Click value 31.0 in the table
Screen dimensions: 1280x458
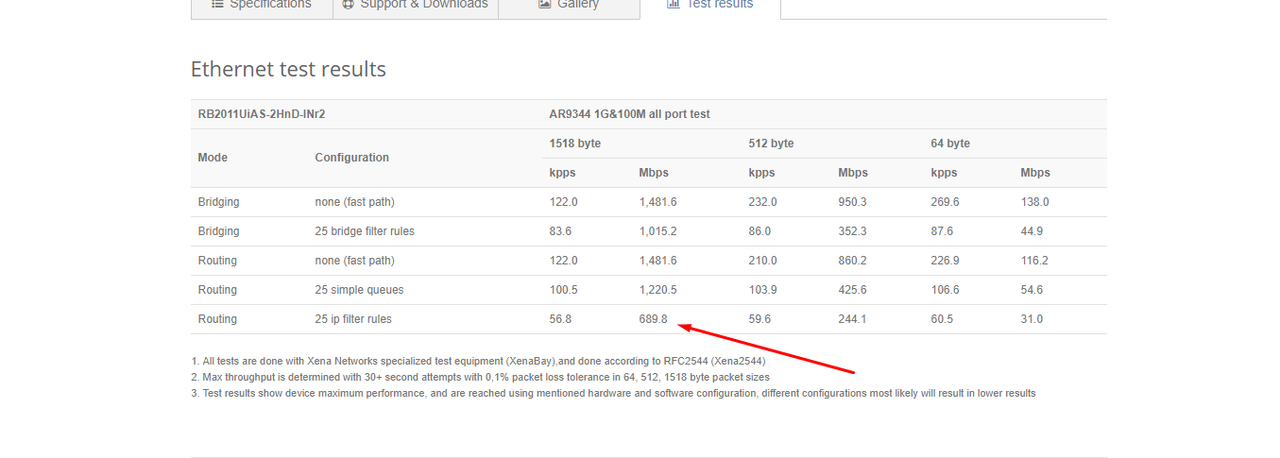tap(1031, 319)
